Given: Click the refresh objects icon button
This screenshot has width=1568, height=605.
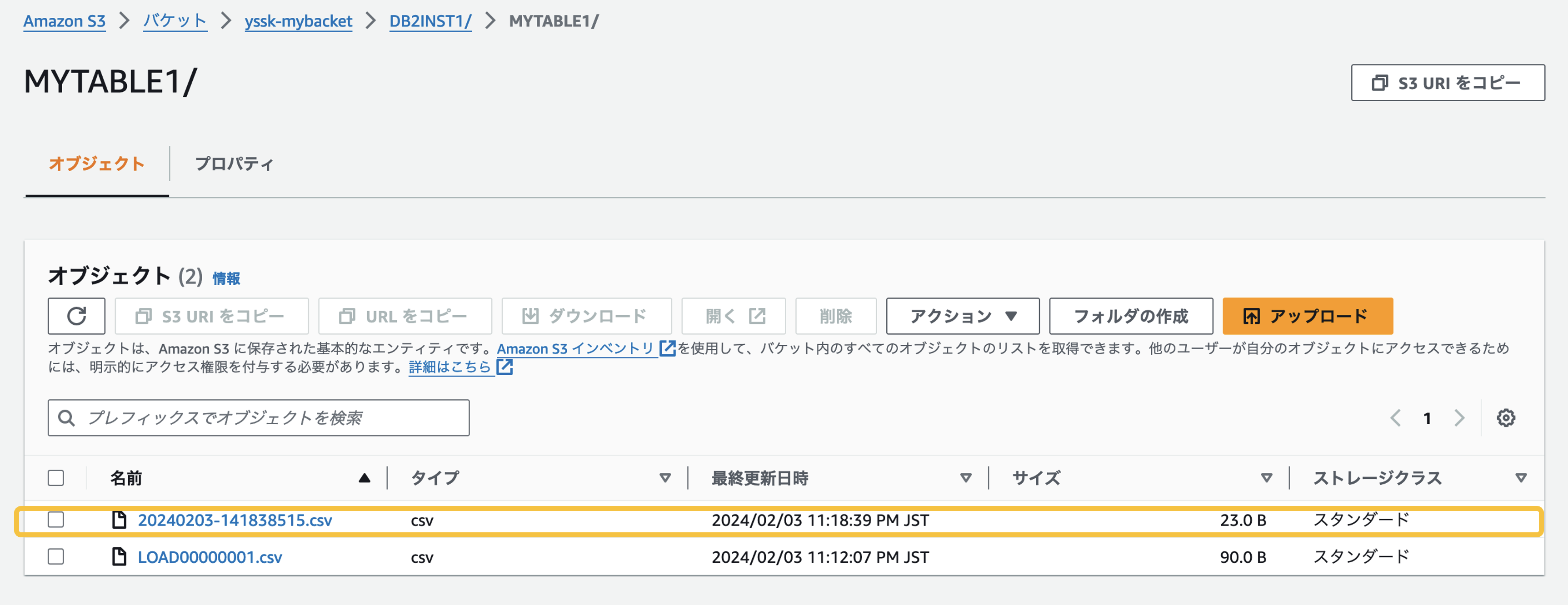Looking at the screenshot, I should 76,316.
